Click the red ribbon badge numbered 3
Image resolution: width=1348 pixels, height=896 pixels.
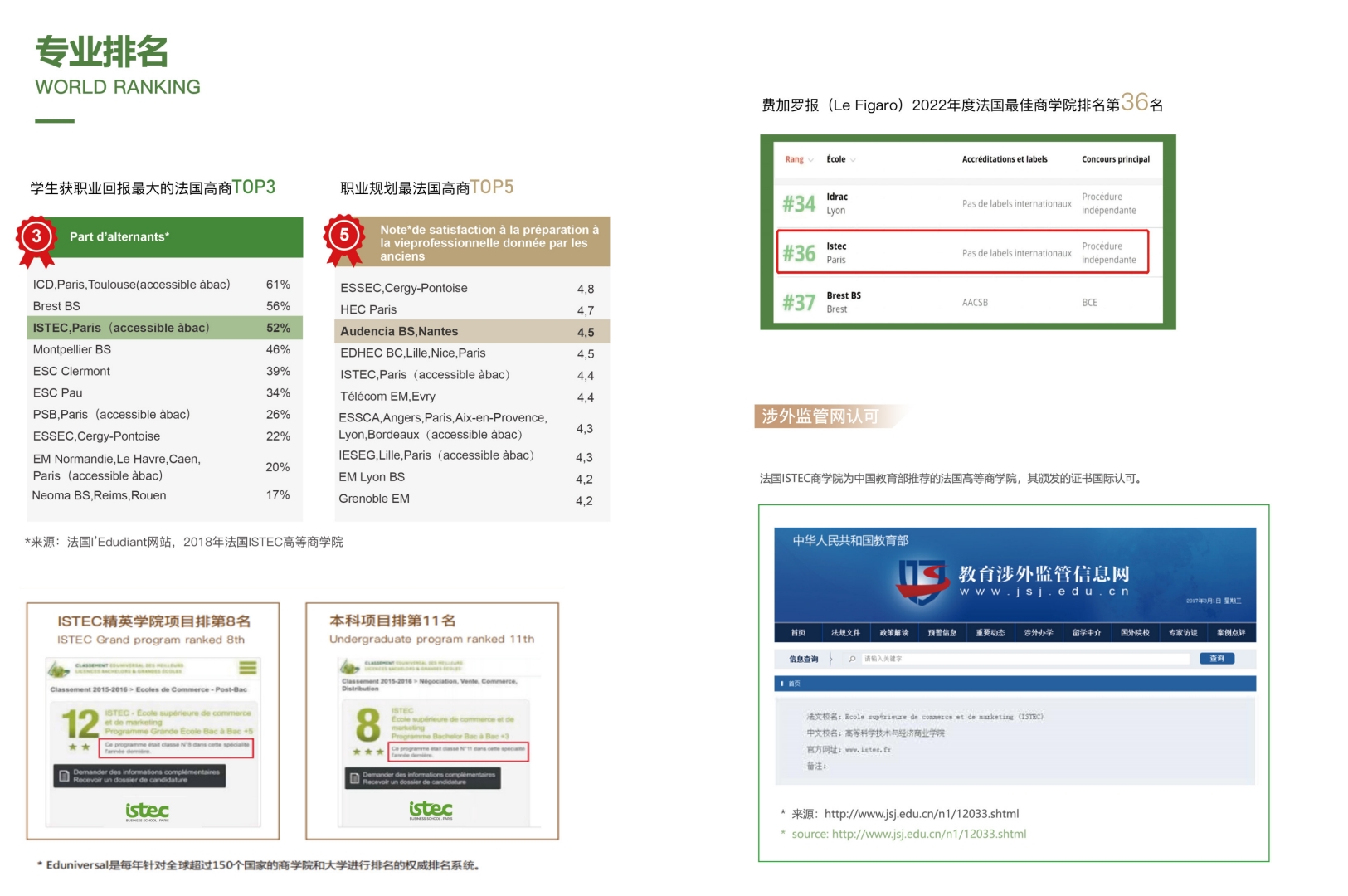(x=36, y=238)
